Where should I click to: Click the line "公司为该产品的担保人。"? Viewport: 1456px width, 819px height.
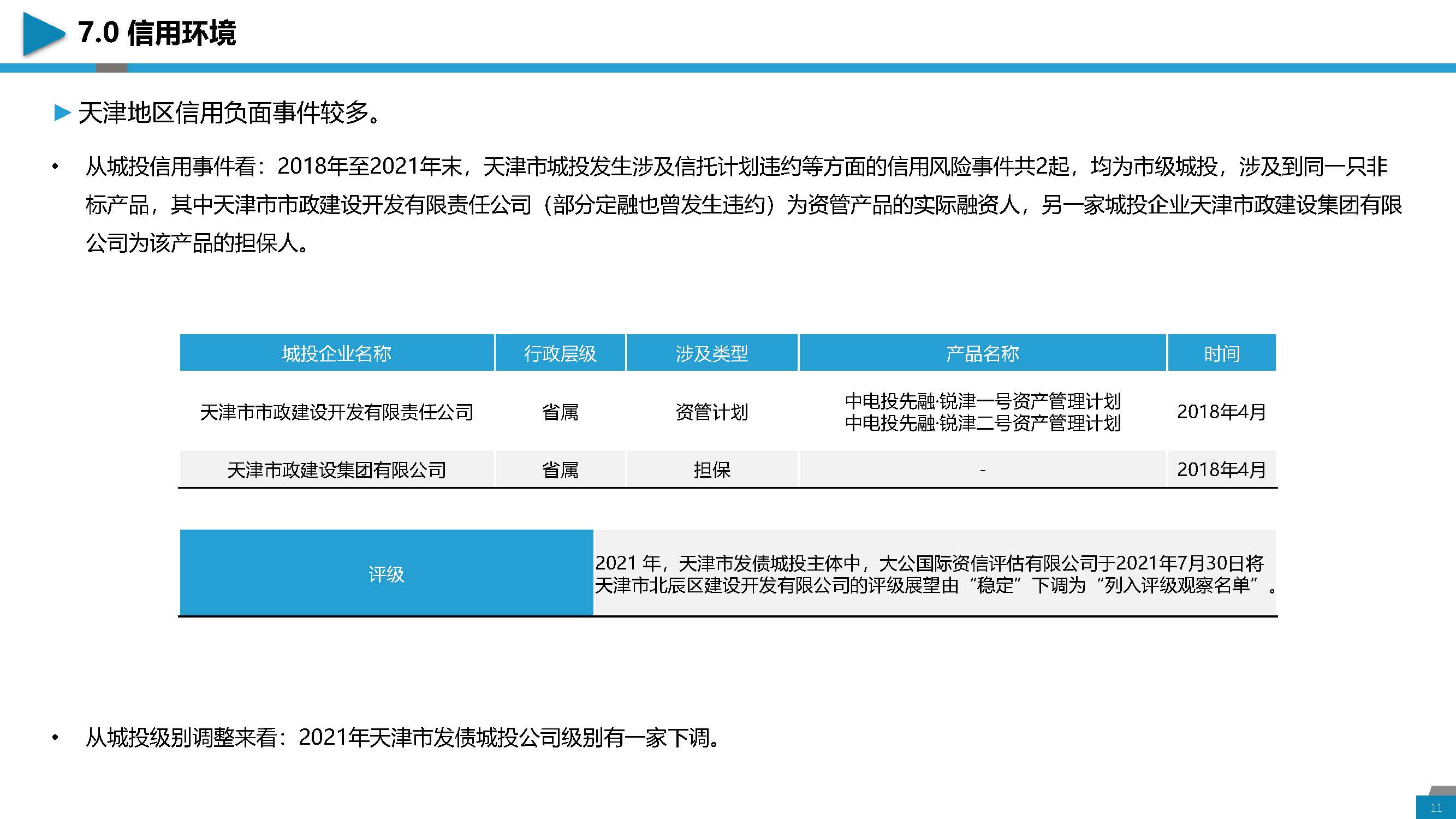[x=197, y=243]
